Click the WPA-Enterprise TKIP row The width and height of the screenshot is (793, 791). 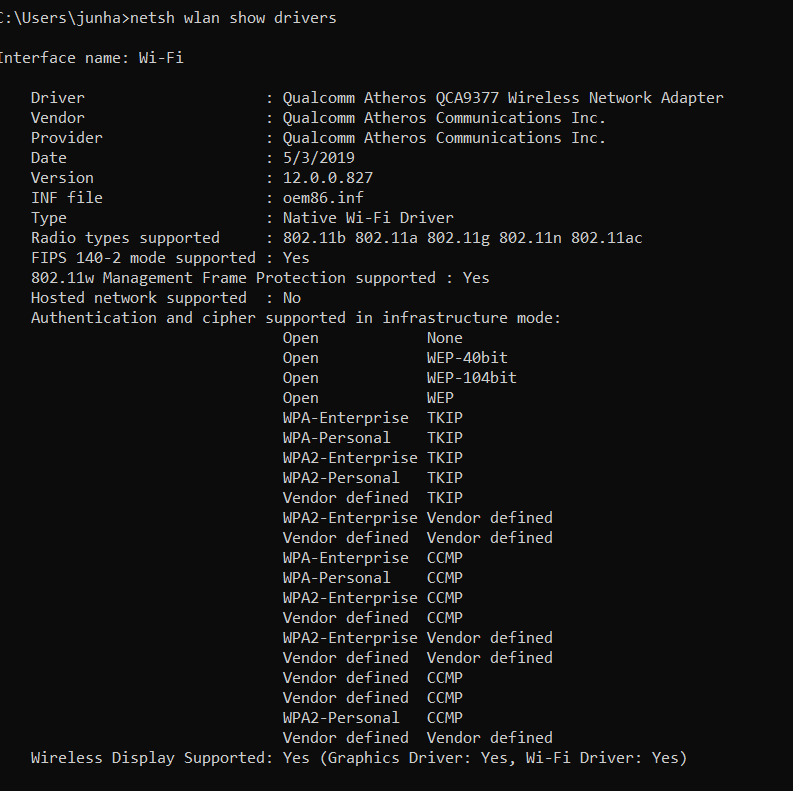(373, 418)
